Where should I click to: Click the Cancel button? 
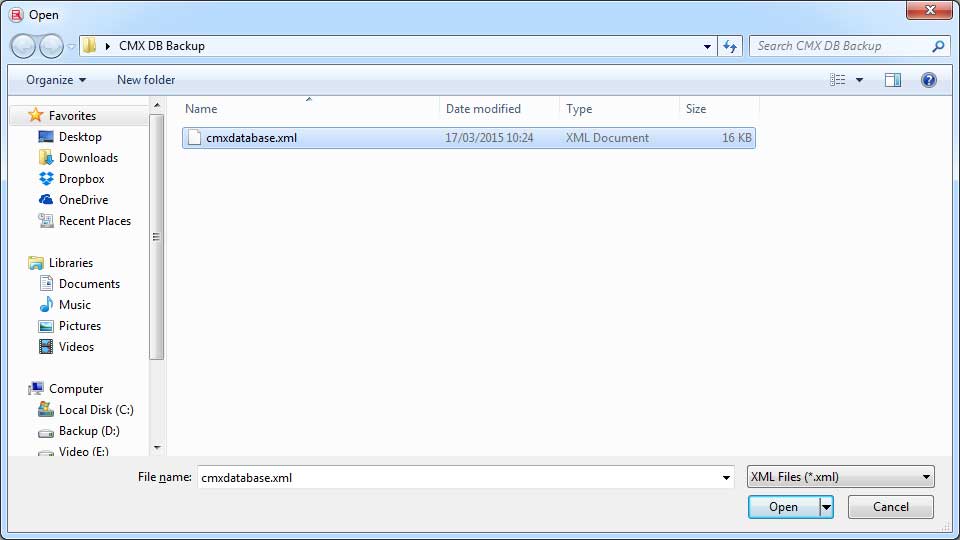890,507
